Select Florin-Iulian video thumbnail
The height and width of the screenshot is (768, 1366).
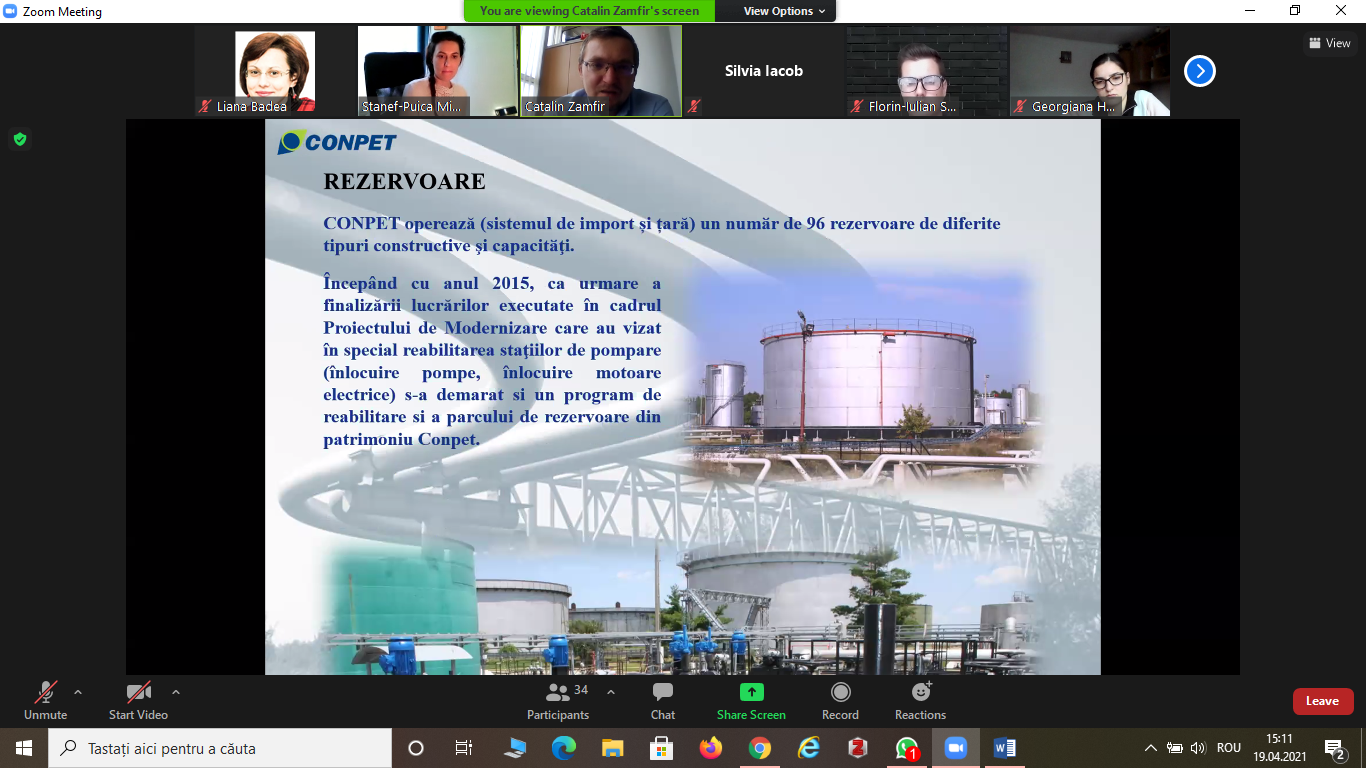tap(927, 71)
